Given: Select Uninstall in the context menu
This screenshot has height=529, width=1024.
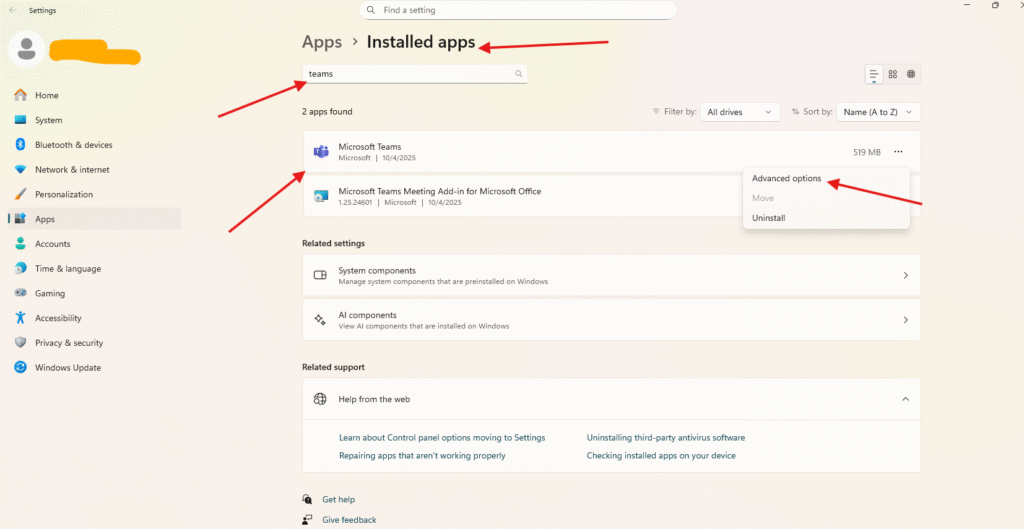Looking at the screenshot, I should tap(768, 218).
